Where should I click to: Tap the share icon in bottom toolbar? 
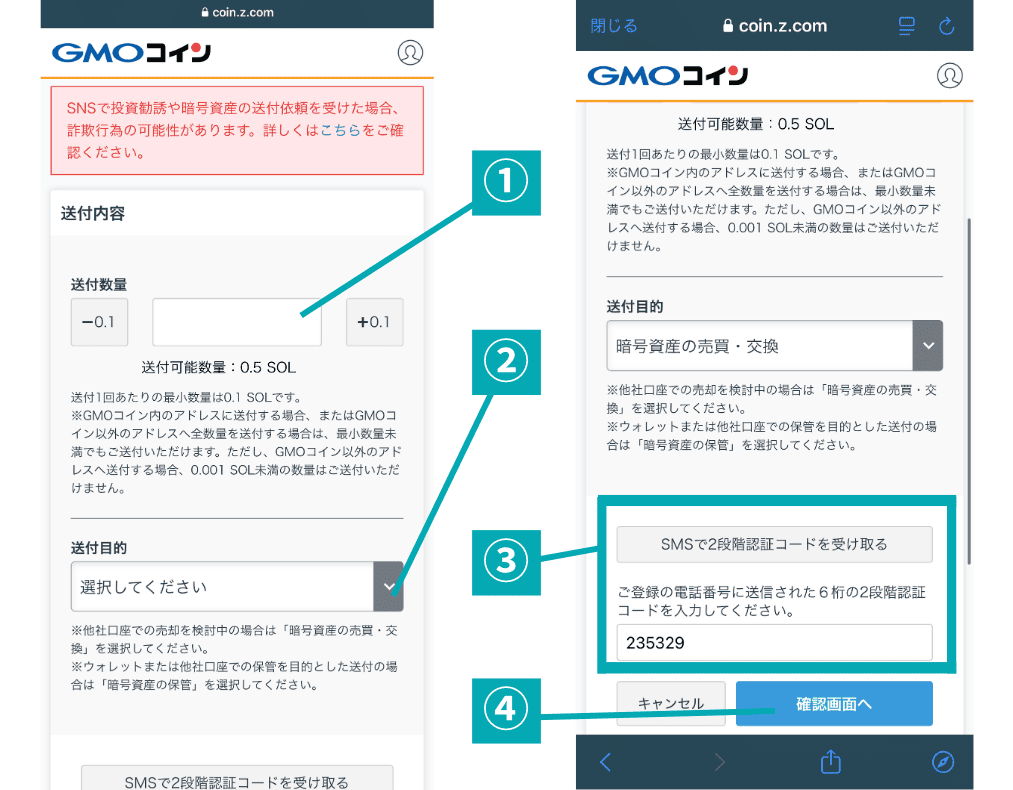(830, 762)
